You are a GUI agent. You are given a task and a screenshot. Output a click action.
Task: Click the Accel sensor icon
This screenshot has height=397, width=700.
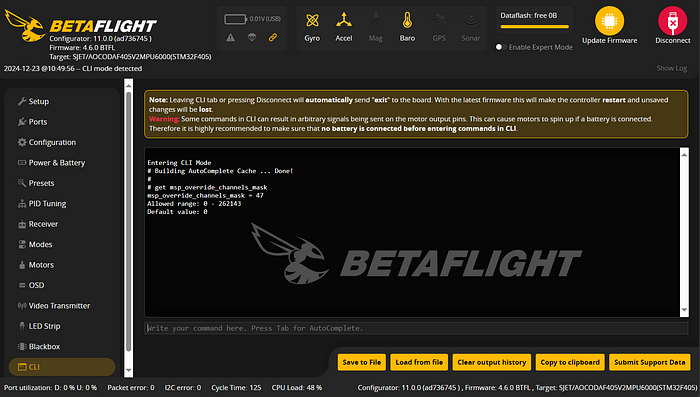(344, 21)
